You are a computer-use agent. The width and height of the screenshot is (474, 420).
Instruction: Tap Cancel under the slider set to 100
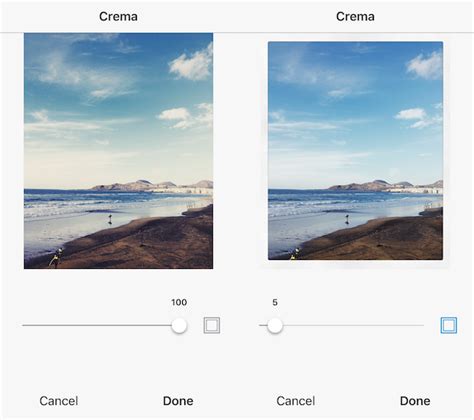click(59, 401)
